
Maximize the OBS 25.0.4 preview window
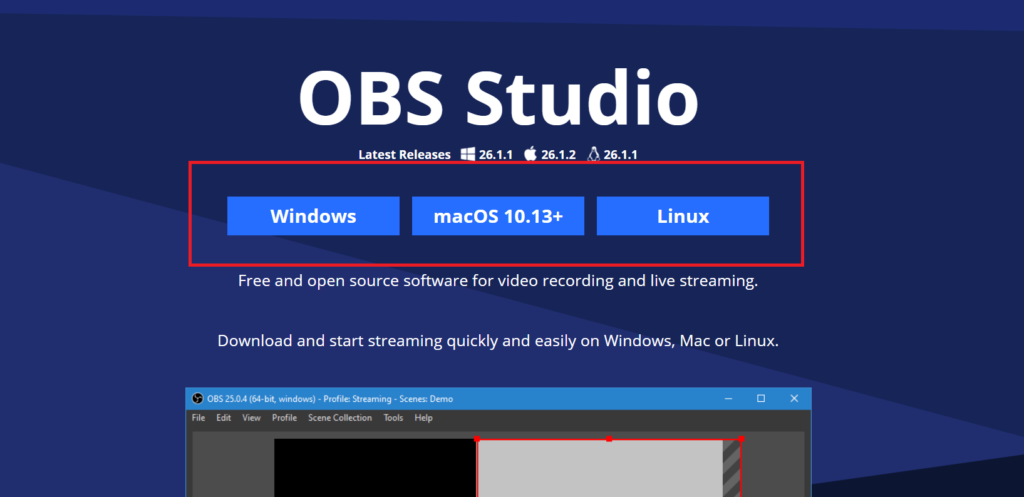click(x=761, y=398)
